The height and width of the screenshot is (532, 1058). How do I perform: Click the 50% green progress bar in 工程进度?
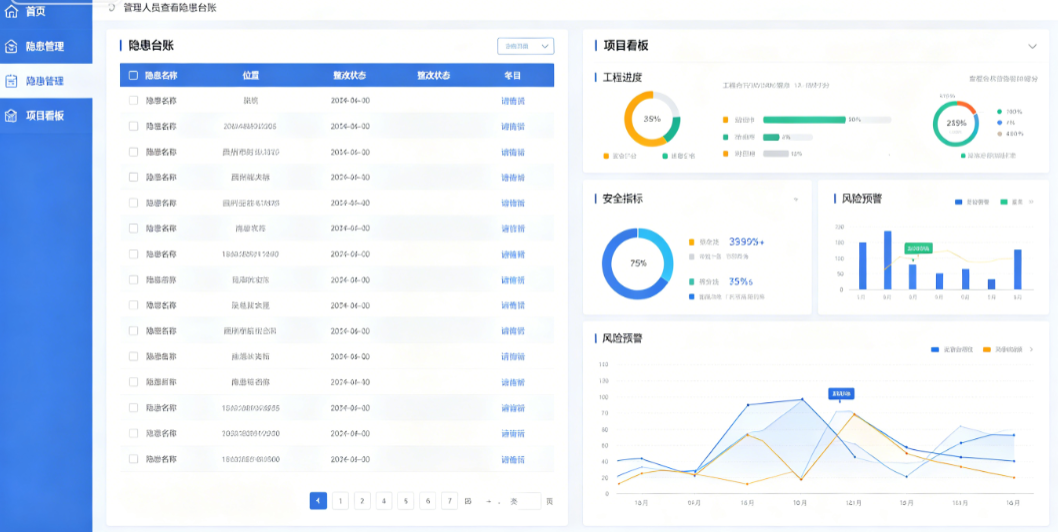point(804,119)
